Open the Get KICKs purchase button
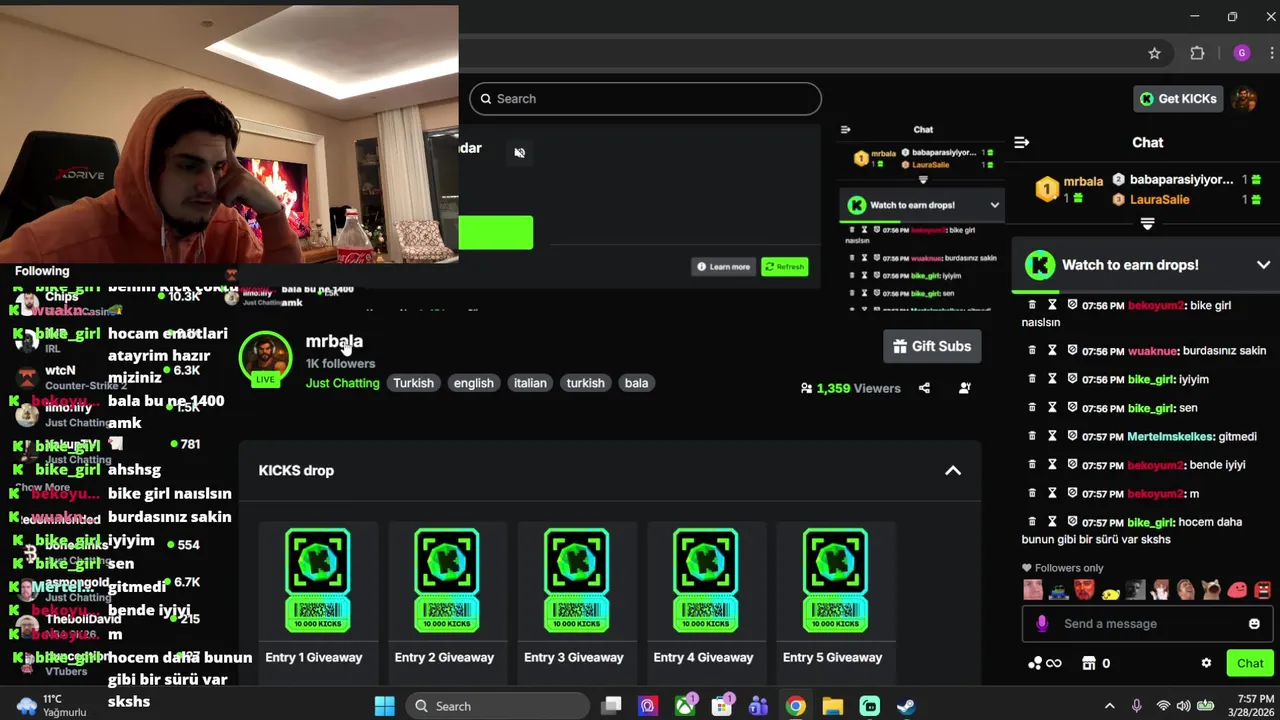 (x=1178, y=99)
